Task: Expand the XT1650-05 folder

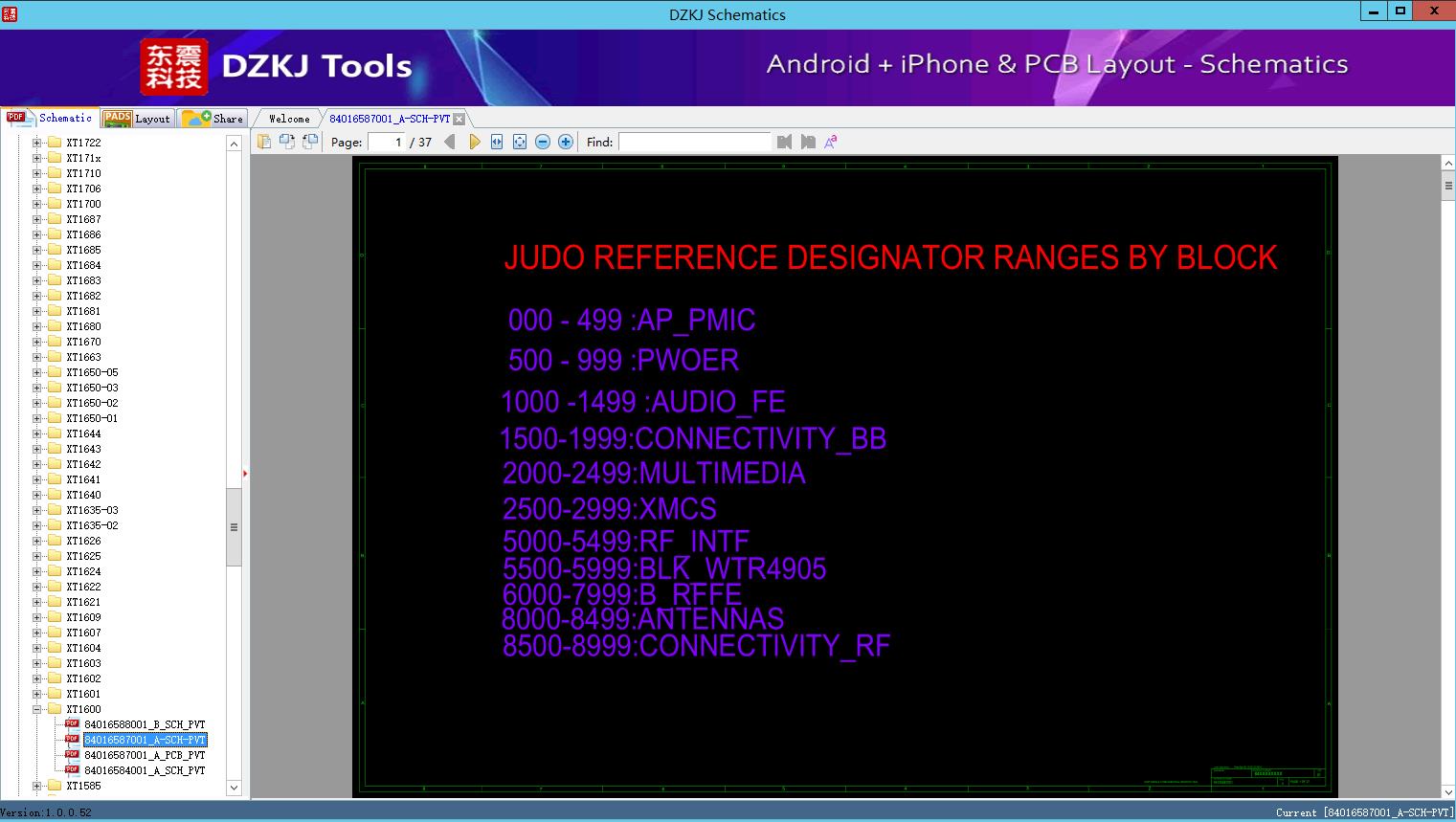Action: (37, 372)
